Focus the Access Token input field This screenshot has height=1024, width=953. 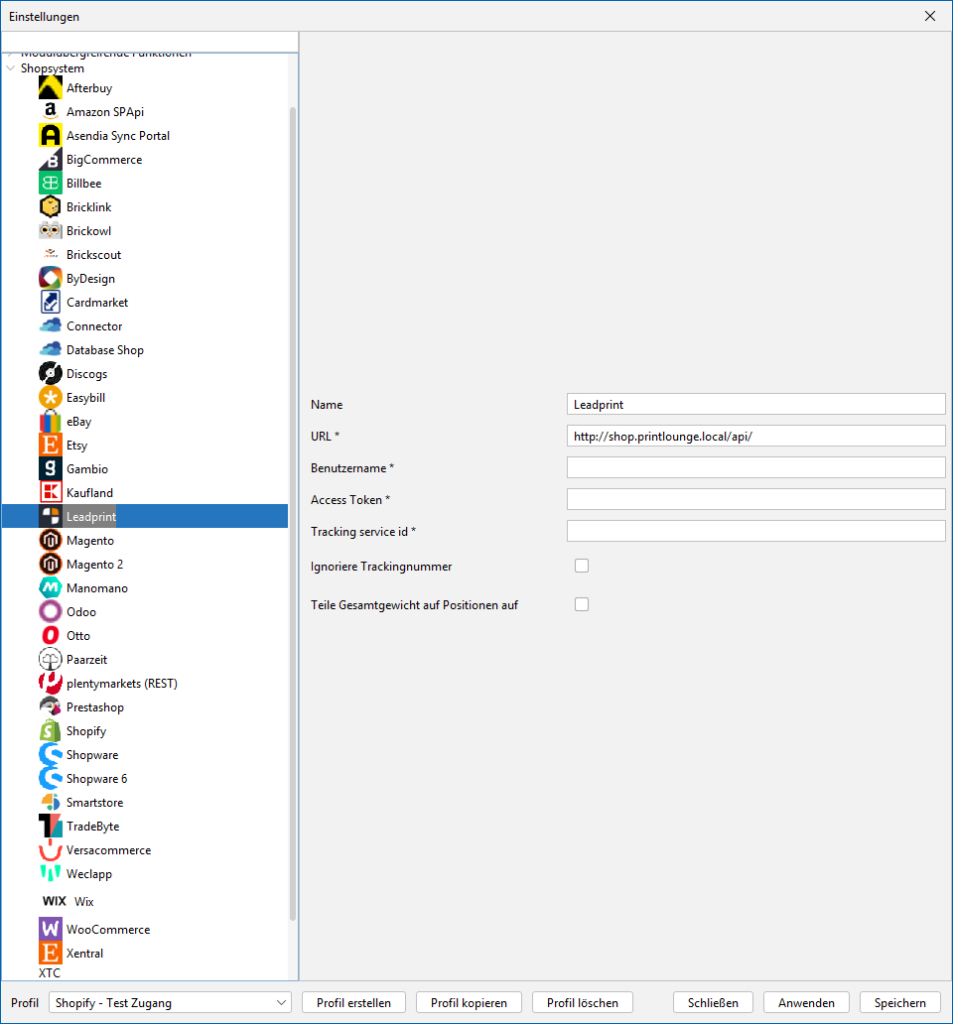(755, 499)
